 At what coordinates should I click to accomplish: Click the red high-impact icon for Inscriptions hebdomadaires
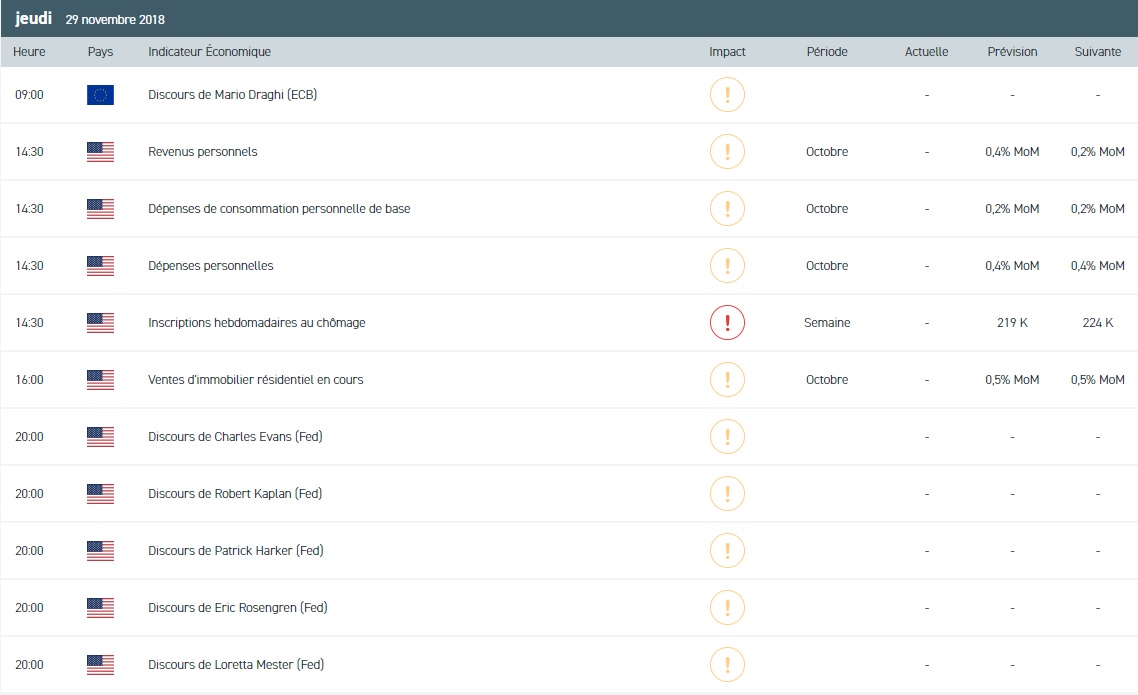pos(727,323)
